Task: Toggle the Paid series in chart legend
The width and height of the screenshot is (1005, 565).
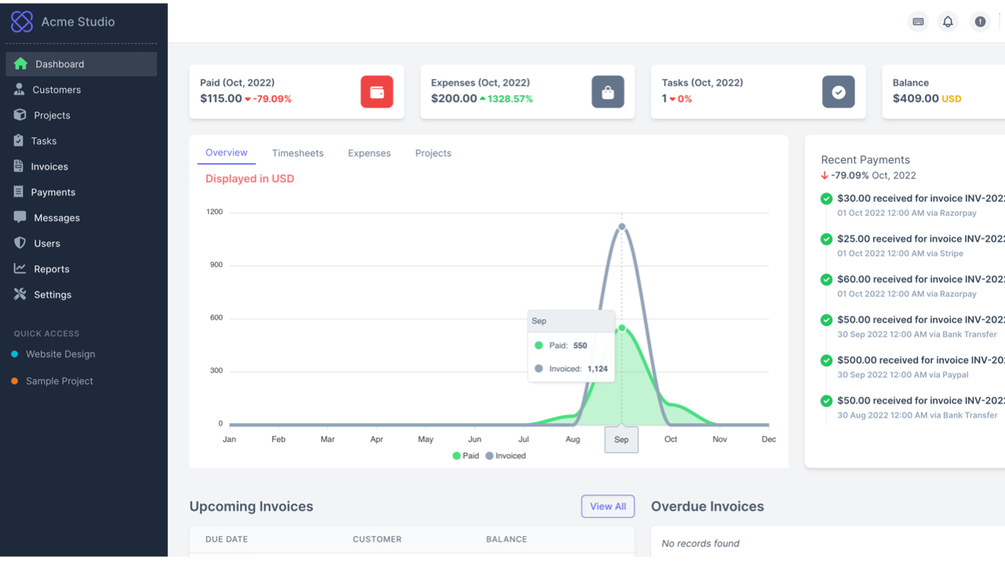Action: click(x=466, y=456)
